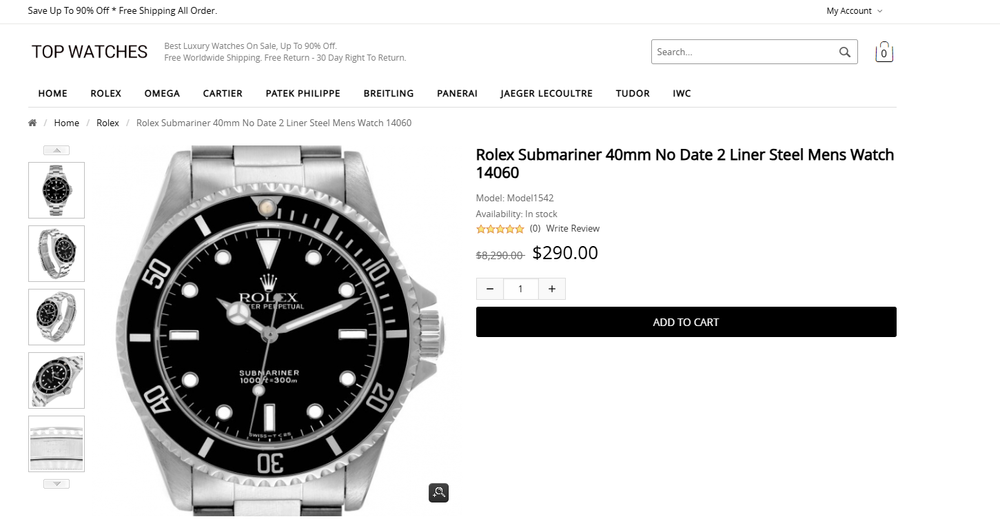Focus the search input field
This screenshot has width=1000, height=528.
click(x=745, y=52)
